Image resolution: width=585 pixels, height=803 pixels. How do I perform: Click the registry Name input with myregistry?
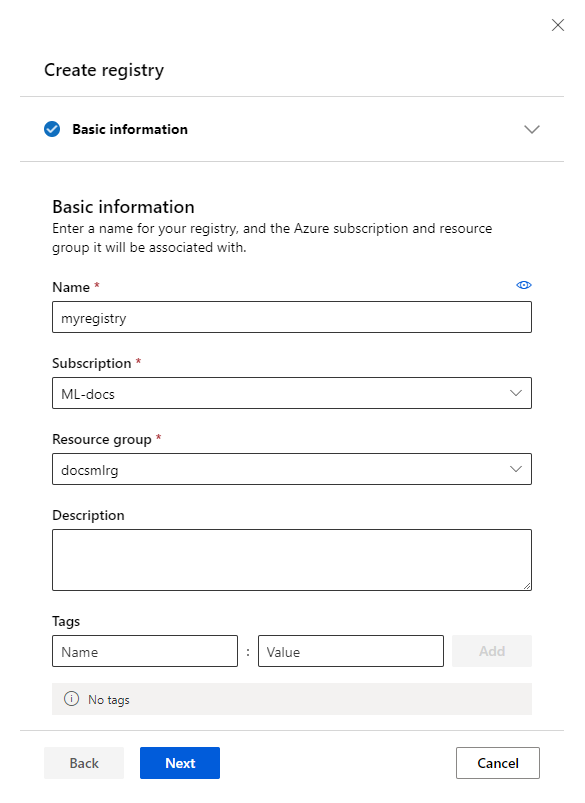point(292,317)
